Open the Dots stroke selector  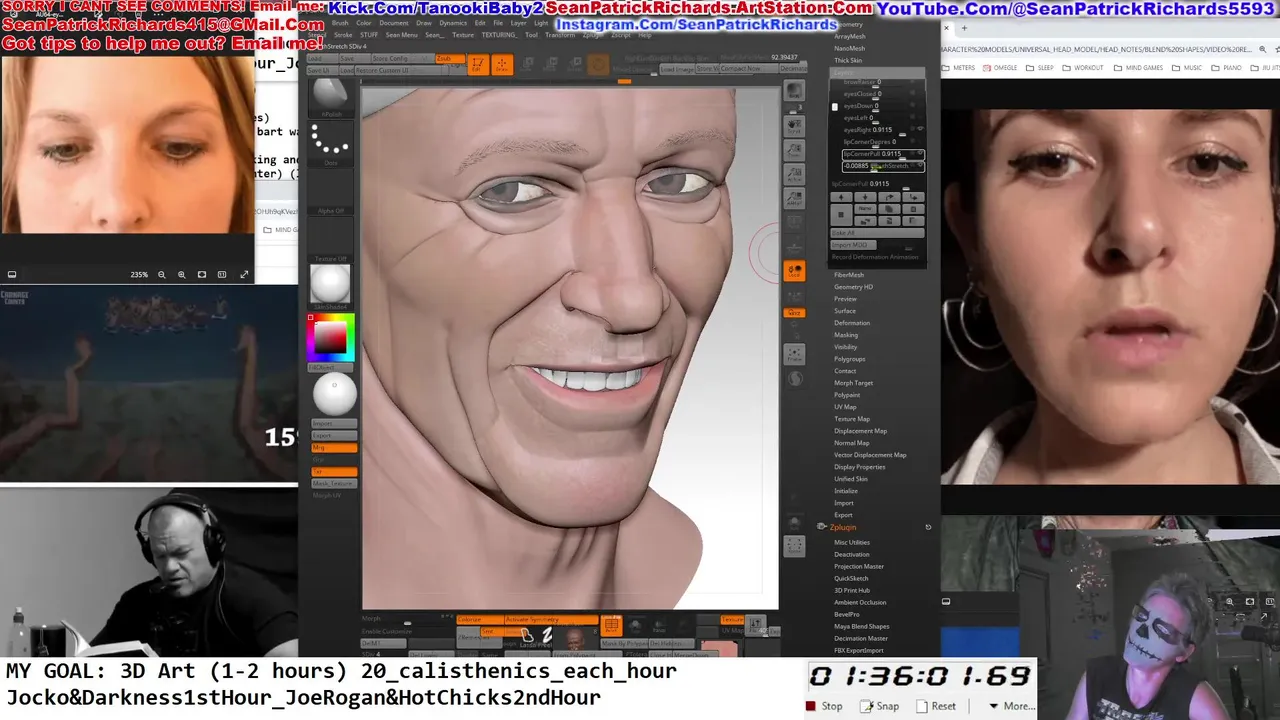330,143
